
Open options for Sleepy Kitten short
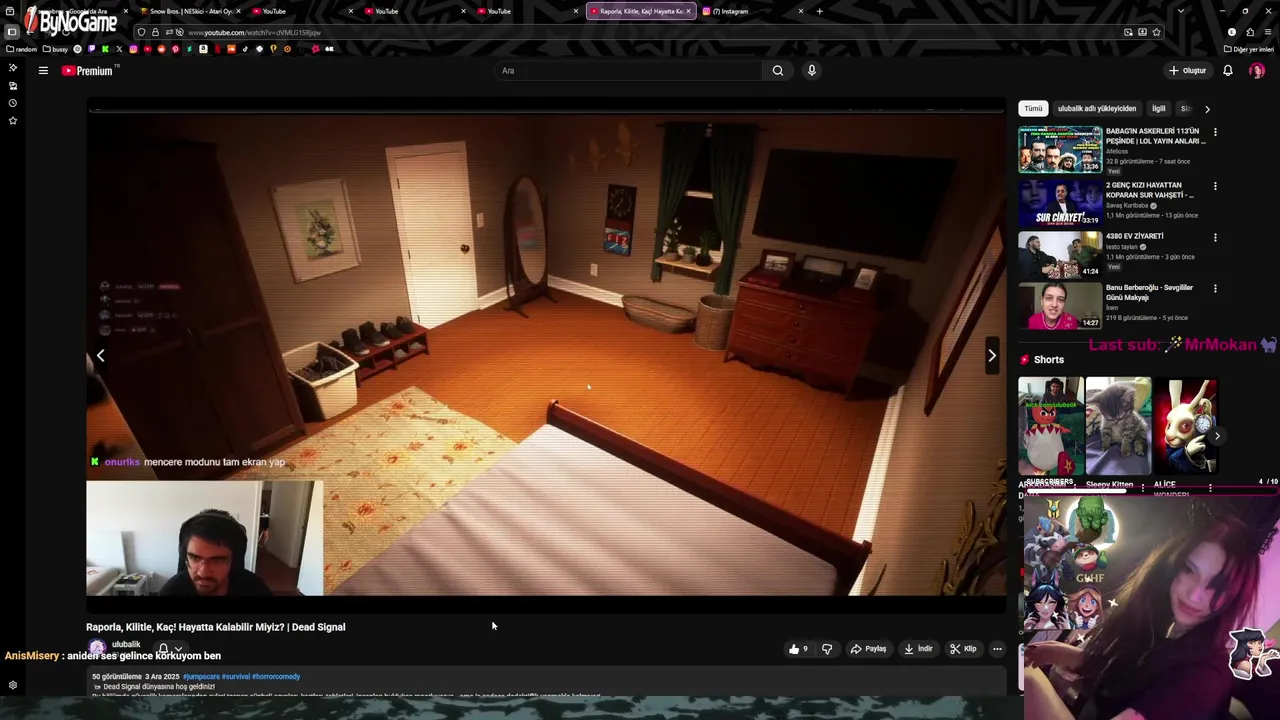1143,487
